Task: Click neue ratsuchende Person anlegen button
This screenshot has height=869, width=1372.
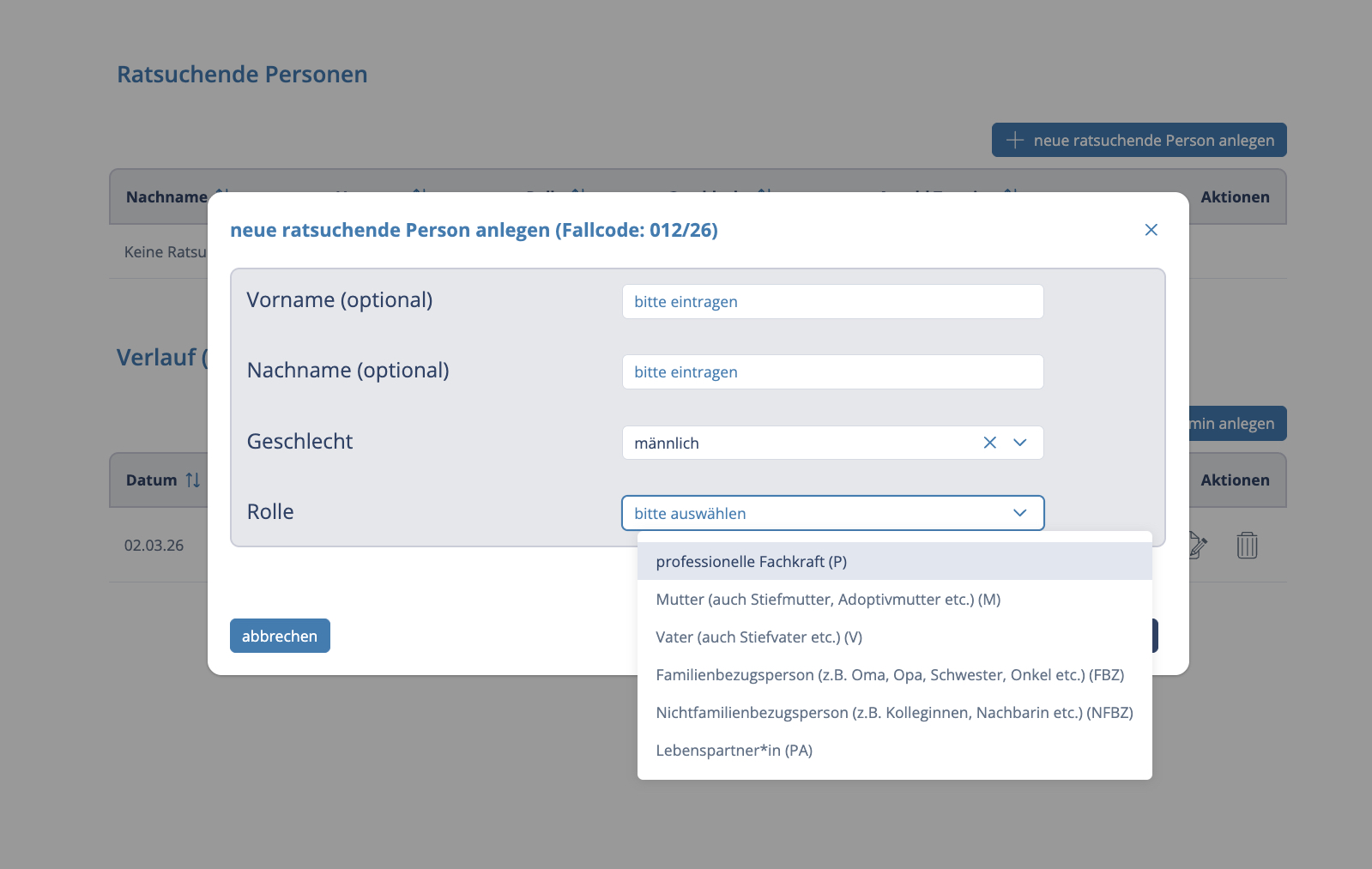Action: coord(1139,140)
